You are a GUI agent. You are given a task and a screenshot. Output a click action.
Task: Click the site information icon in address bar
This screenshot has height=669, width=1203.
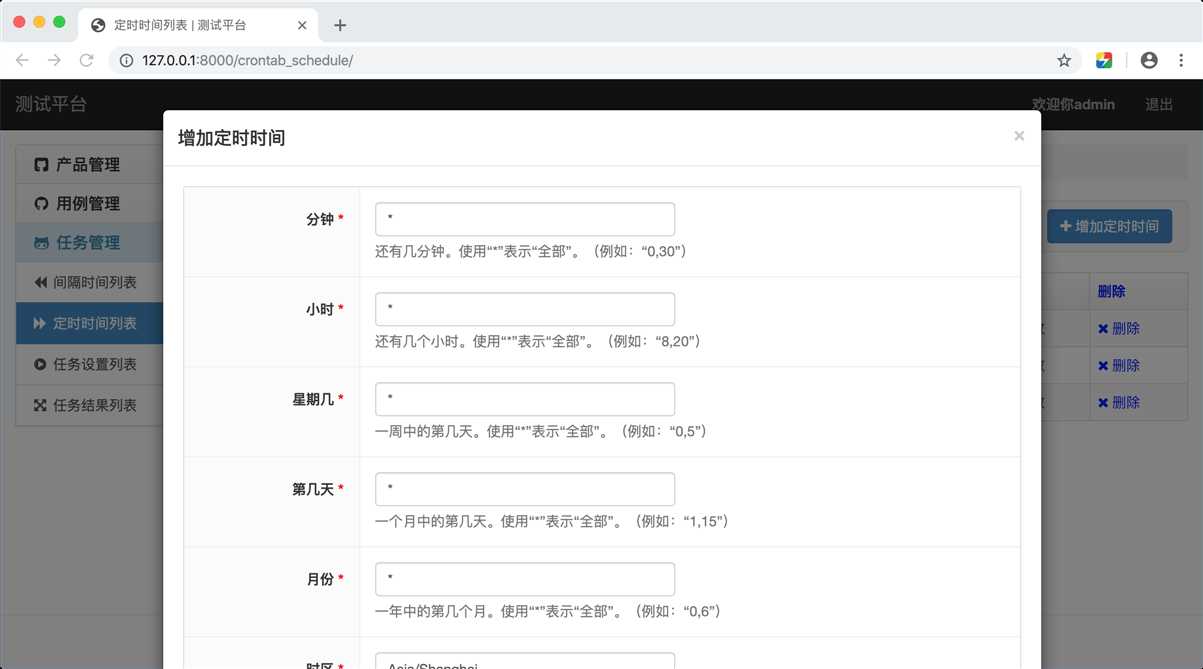tap(126, 60)
